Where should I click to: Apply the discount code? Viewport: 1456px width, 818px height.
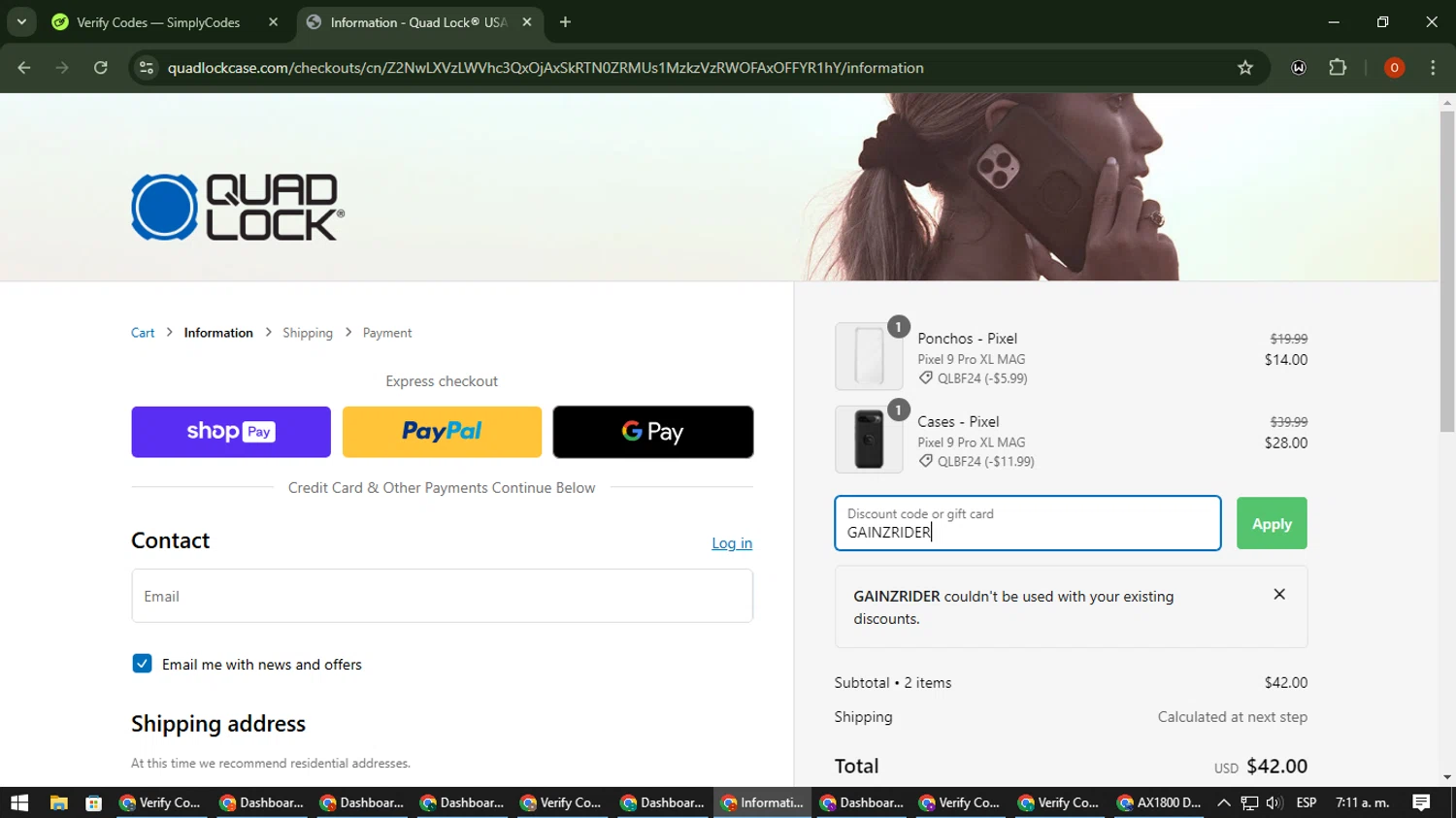coord(1272,524)
